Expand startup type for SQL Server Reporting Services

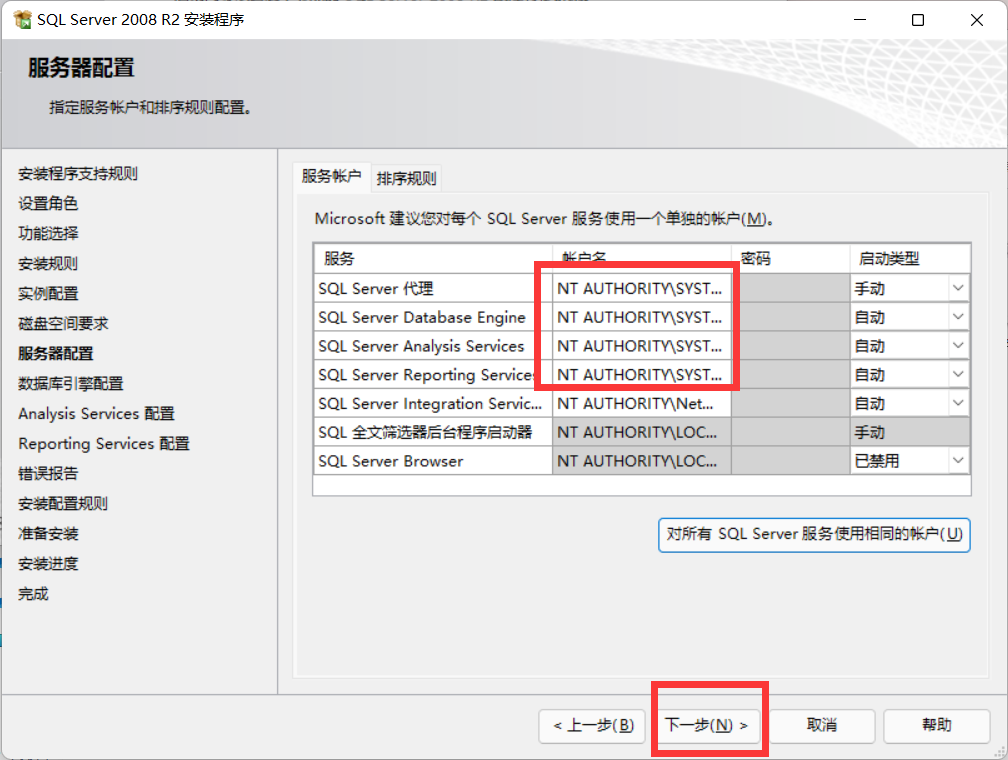[x=958, y=375]
